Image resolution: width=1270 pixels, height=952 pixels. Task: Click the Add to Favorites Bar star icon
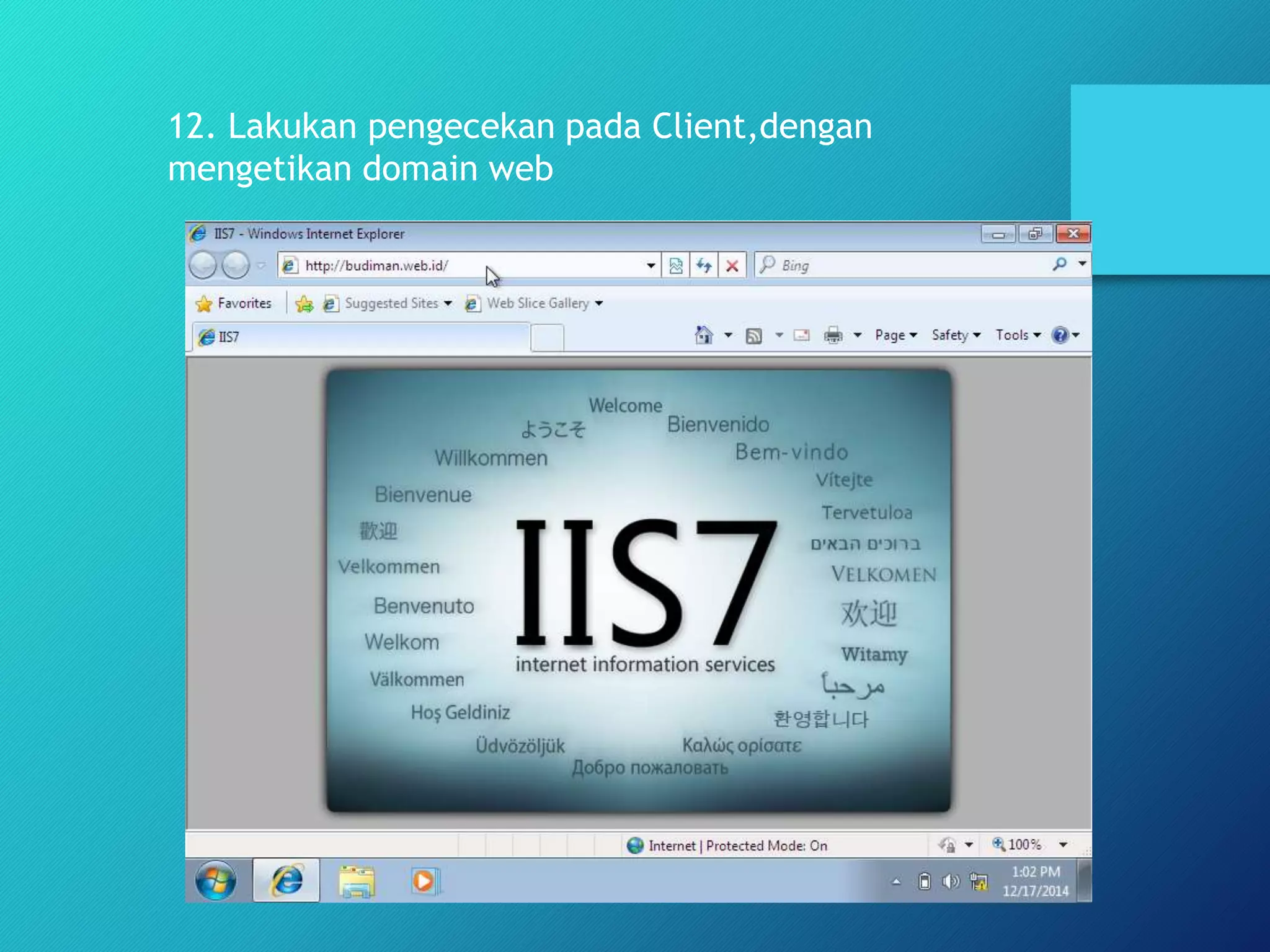[304, 304]
